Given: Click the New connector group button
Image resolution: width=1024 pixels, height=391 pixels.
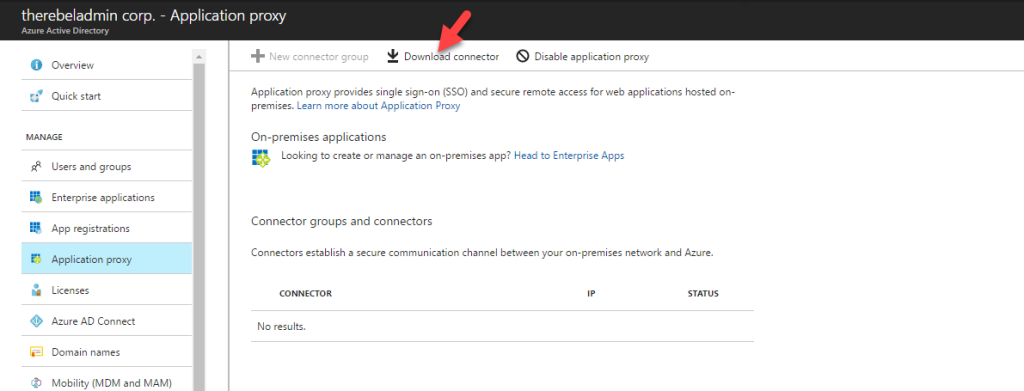Looking at the screenshot, I should 310,57.
